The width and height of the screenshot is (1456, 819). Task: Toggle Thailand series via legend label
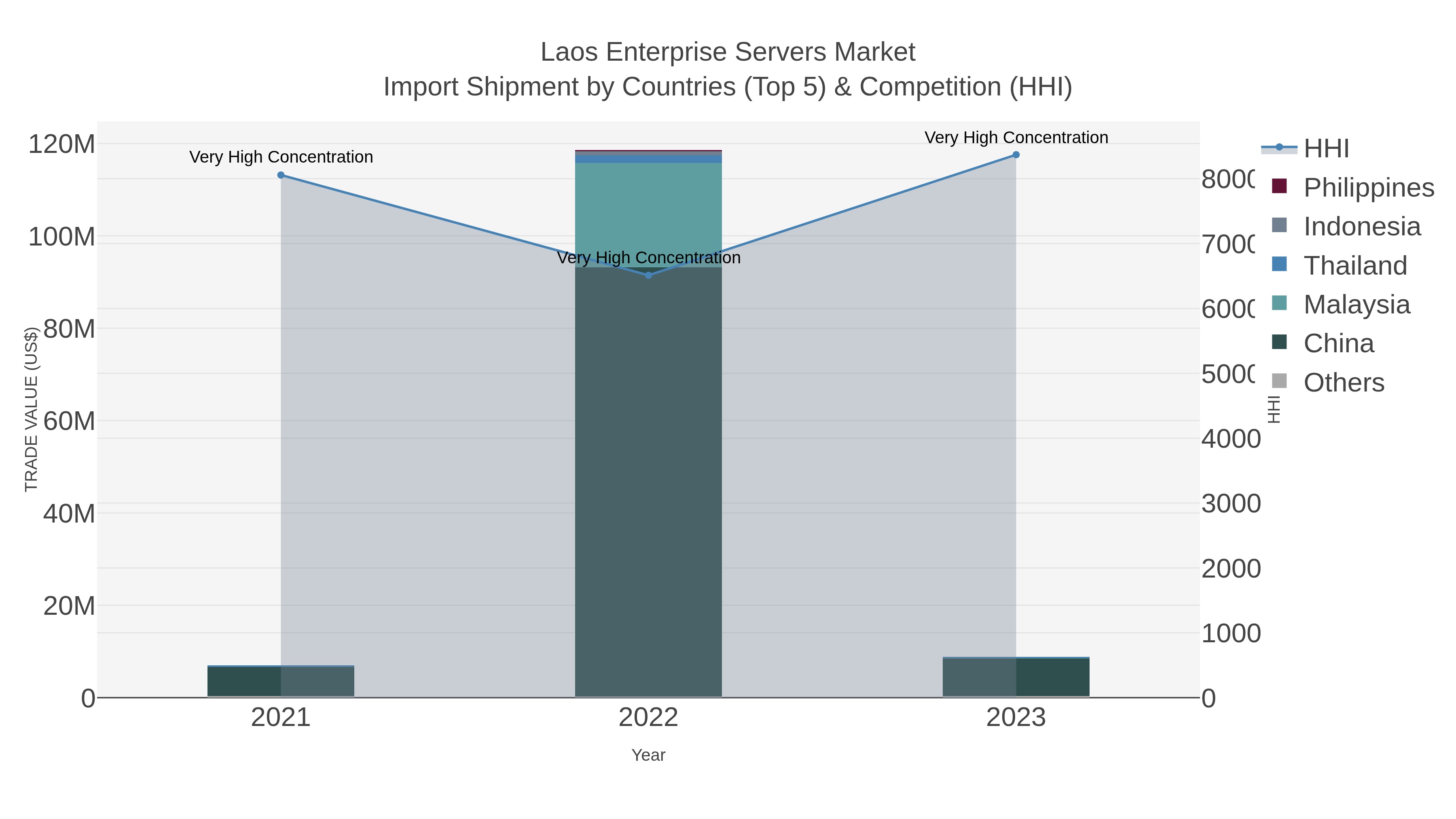[x=1355, y=266]
